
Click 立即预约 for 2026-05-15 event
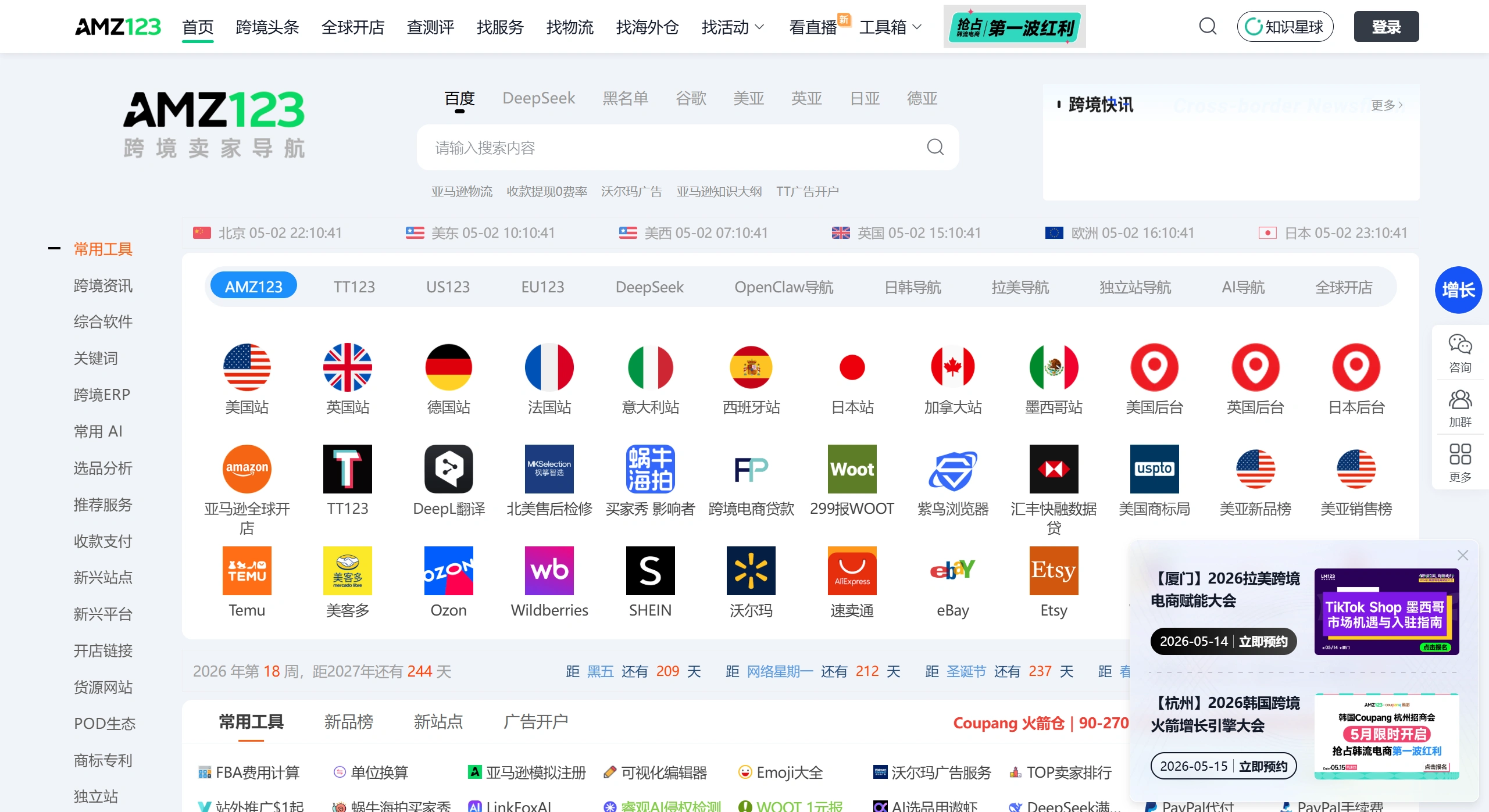[1263, 766]
